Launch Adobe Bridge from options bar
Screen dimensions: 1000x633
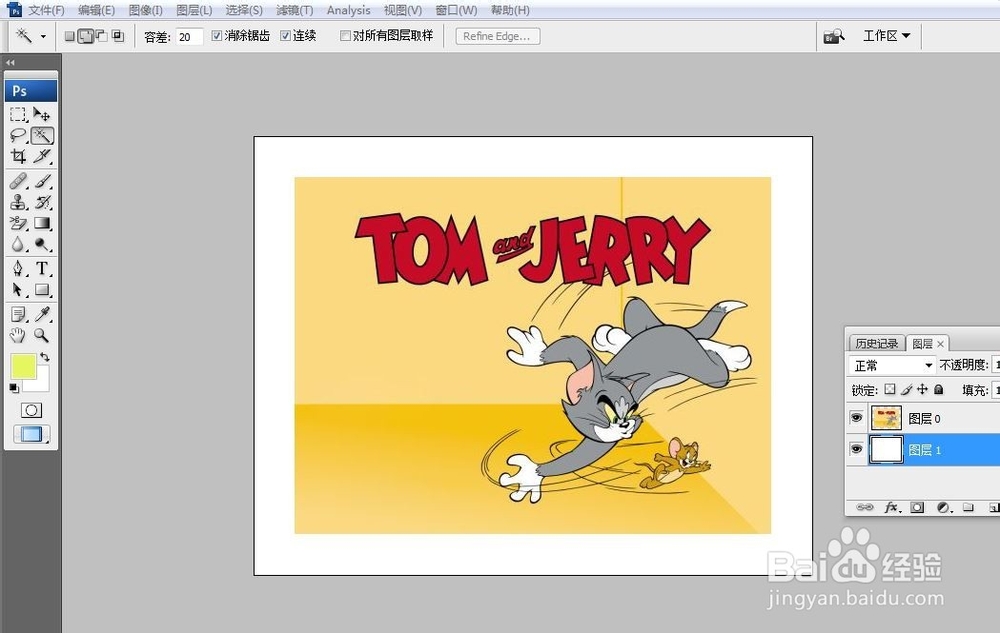pyautogui.click(x=834, y=36)
